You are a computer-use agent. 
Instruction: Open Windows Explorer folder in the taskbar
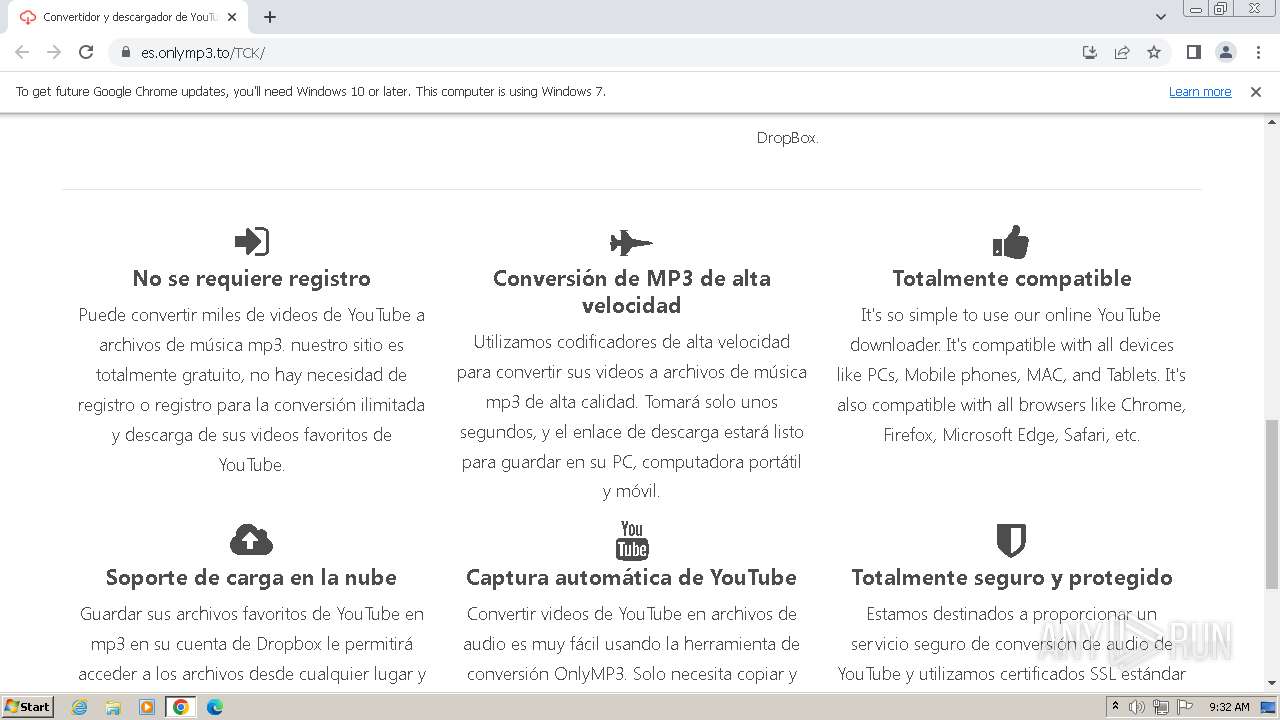click(x=113, y=707)
